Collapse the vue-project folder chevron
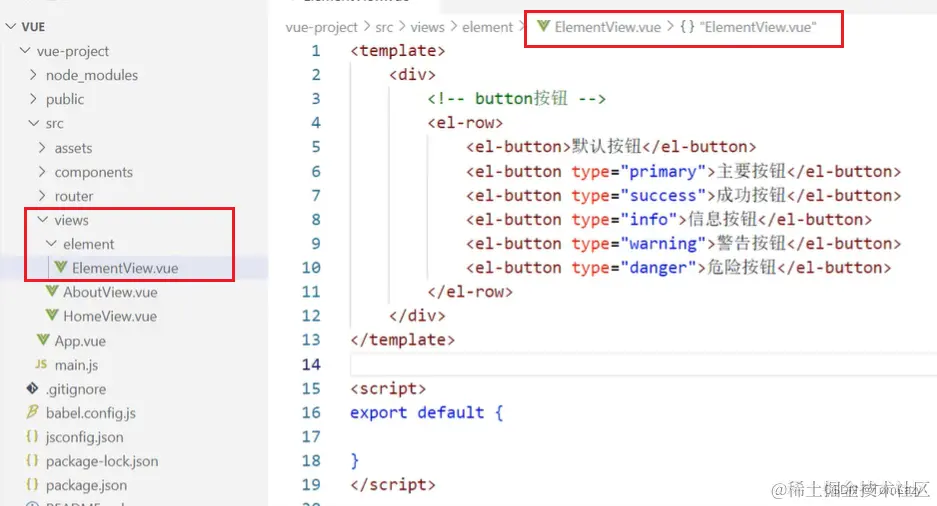937x506 pixels. [25, 50]
